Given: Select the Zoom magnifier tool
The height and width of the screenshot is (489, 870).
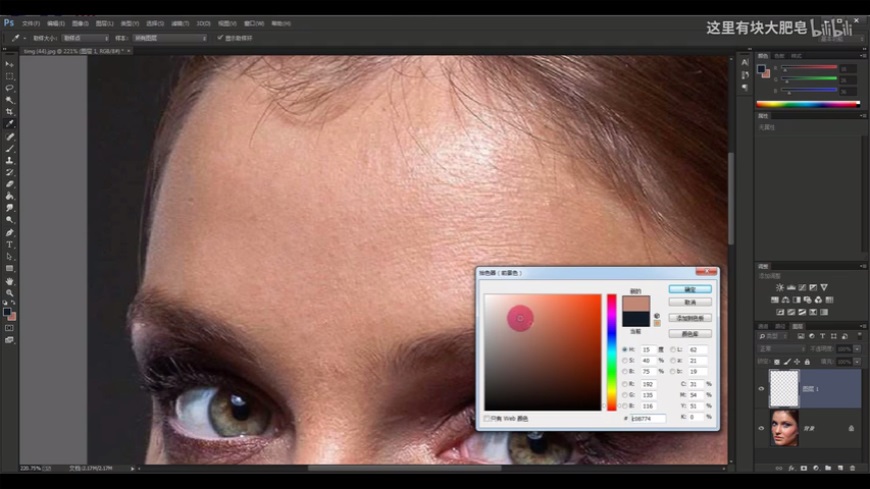Looking at the screenshot, I should point(10,293).
